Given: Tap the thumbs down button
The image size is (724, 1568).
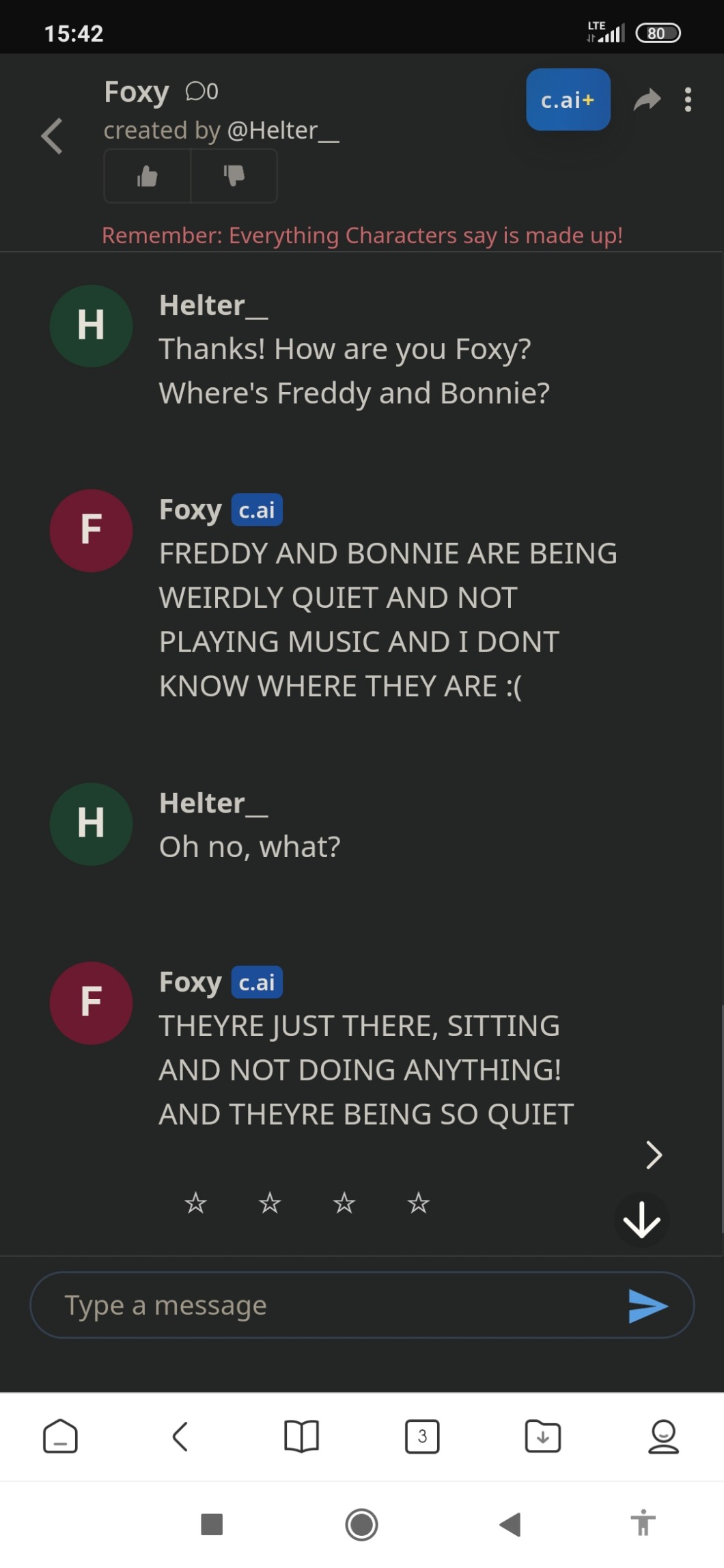Looking at the screenshot, I should pos(234,176).
